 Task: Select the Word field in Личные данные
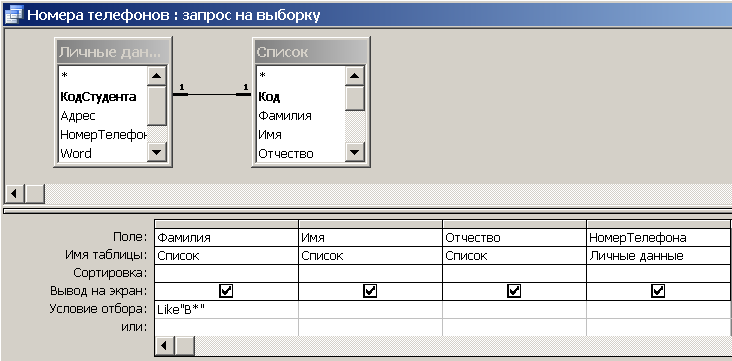pos(76,153)
